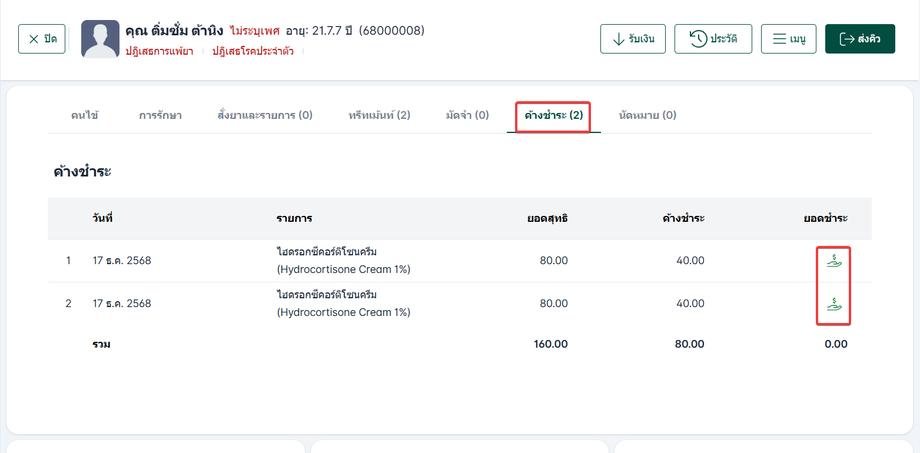This screenshot has width=920, height=453.
Task: Switch to the การรักษา tab
Action: tap(160, 115)
